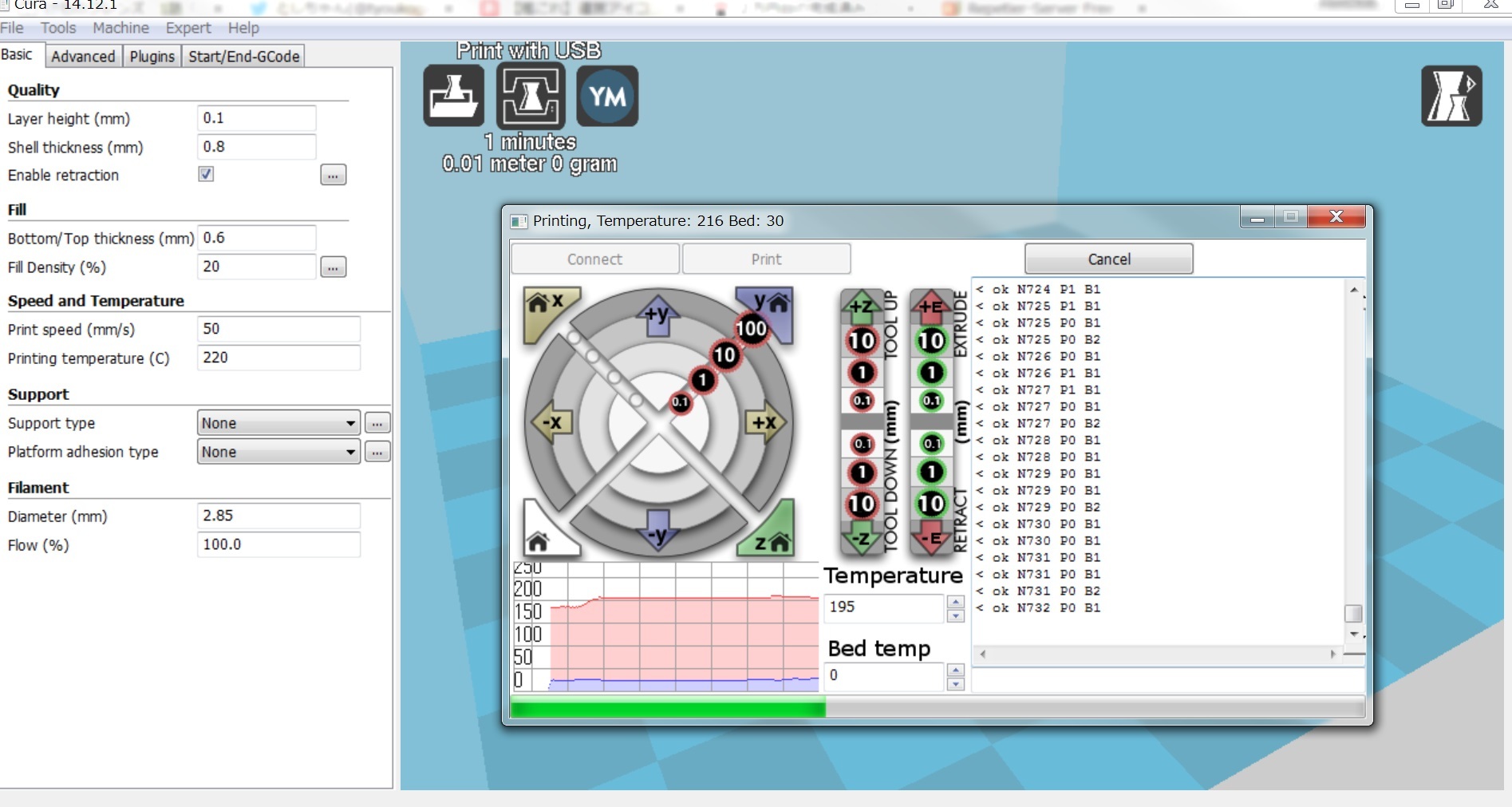The image size is (1512, 807).
Task: Click the -Z tool down arrow
Action: click(862, 539)
